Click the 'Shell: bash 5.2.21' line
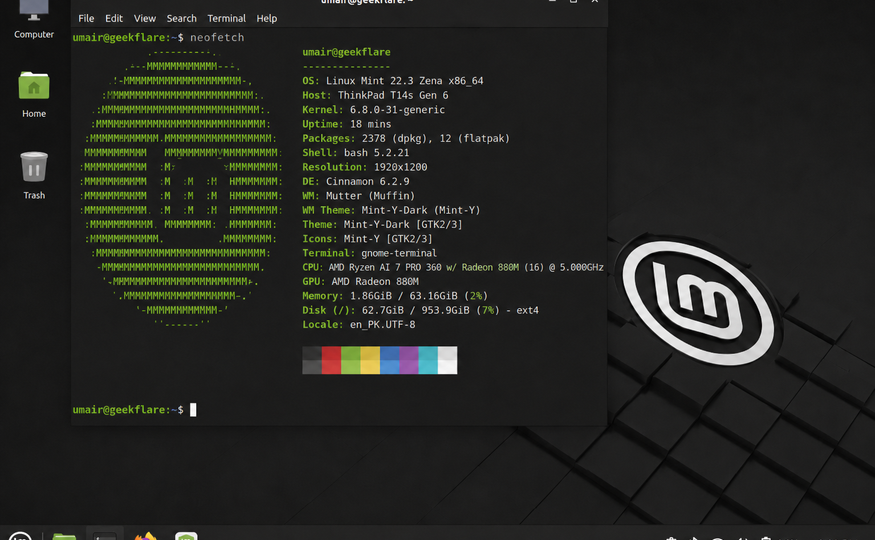Screen dimensions: 875x540 [x=355, y=153]
